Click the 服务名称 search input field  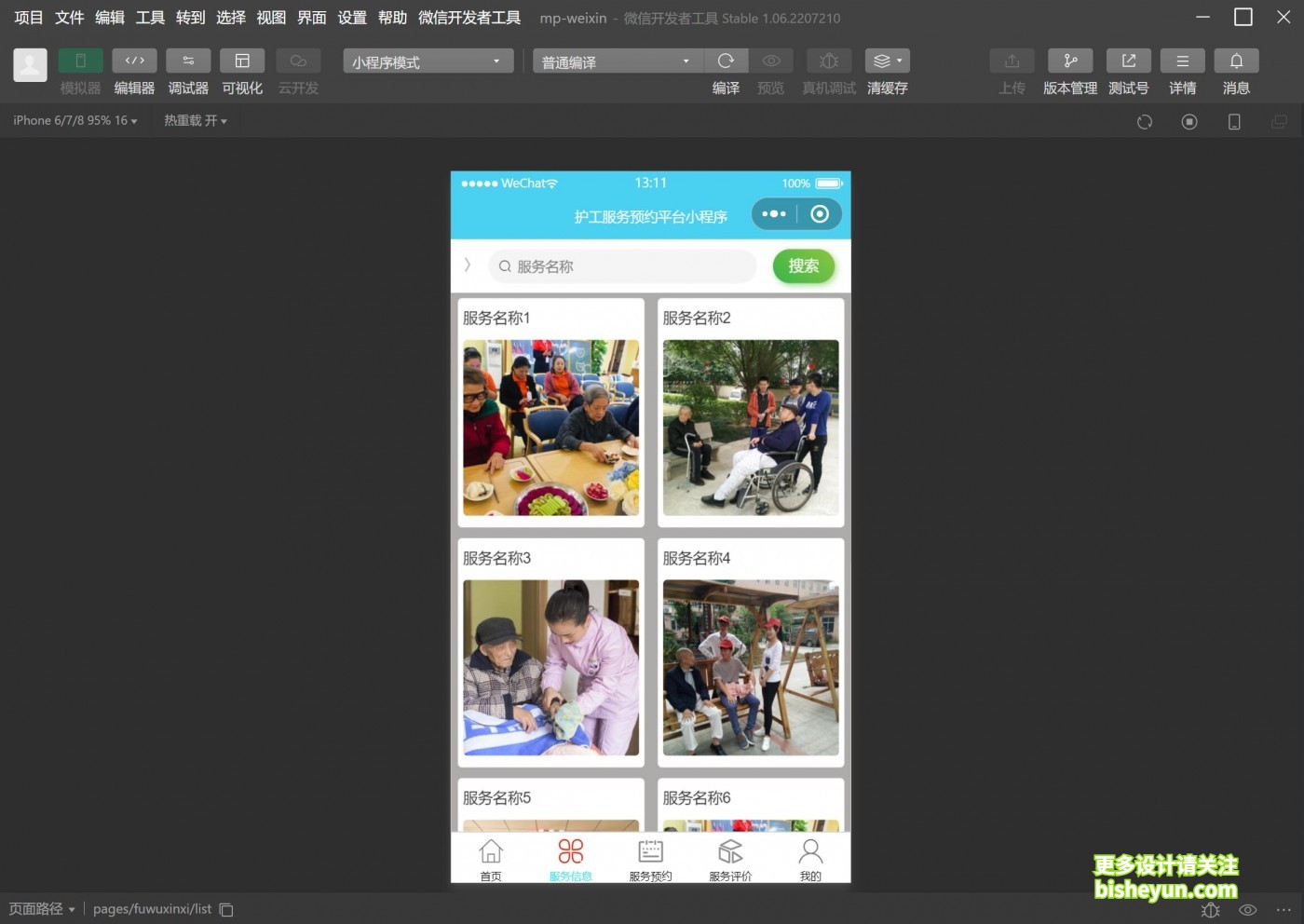(x=622, y=266)
